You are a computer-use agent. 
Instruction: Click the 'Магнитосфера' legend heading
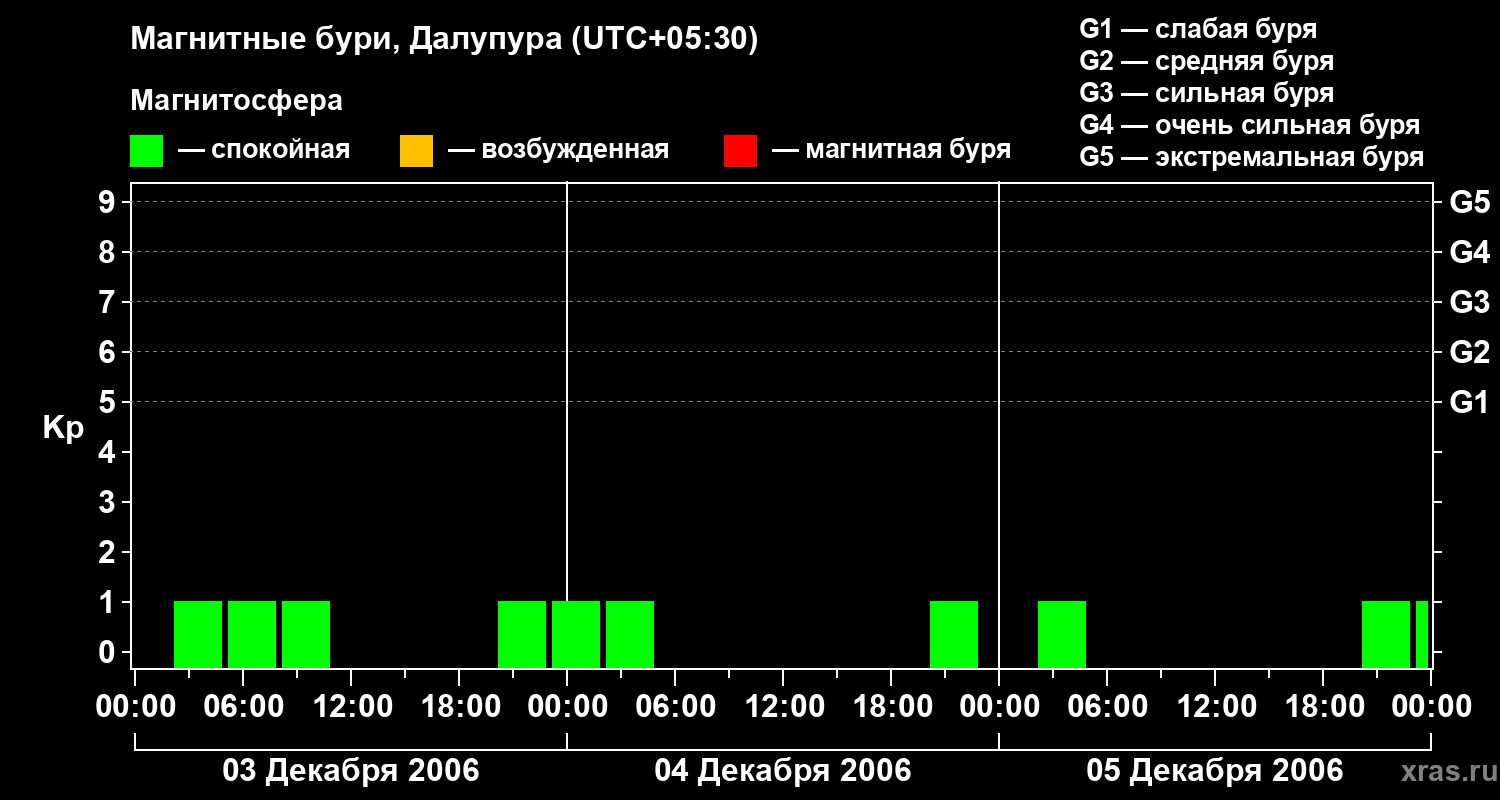(236, 101)
